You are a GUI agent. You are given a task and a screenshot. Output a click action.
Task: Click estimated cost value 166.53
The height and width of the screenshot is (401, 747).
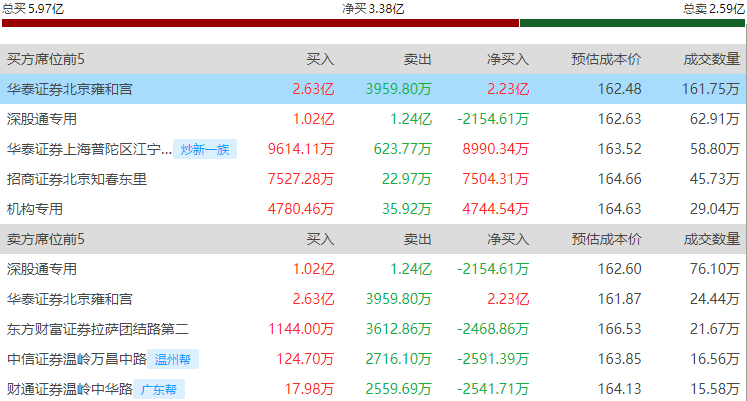619,329
